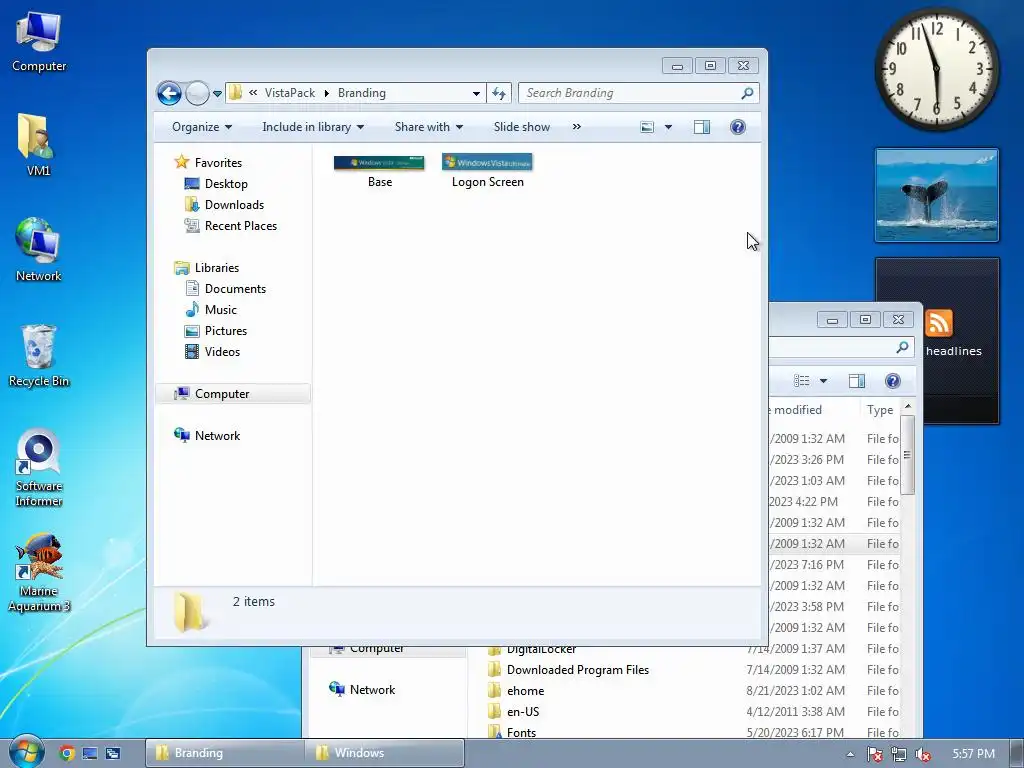Go back in Branding window
1024x768 pixels.
169,93
